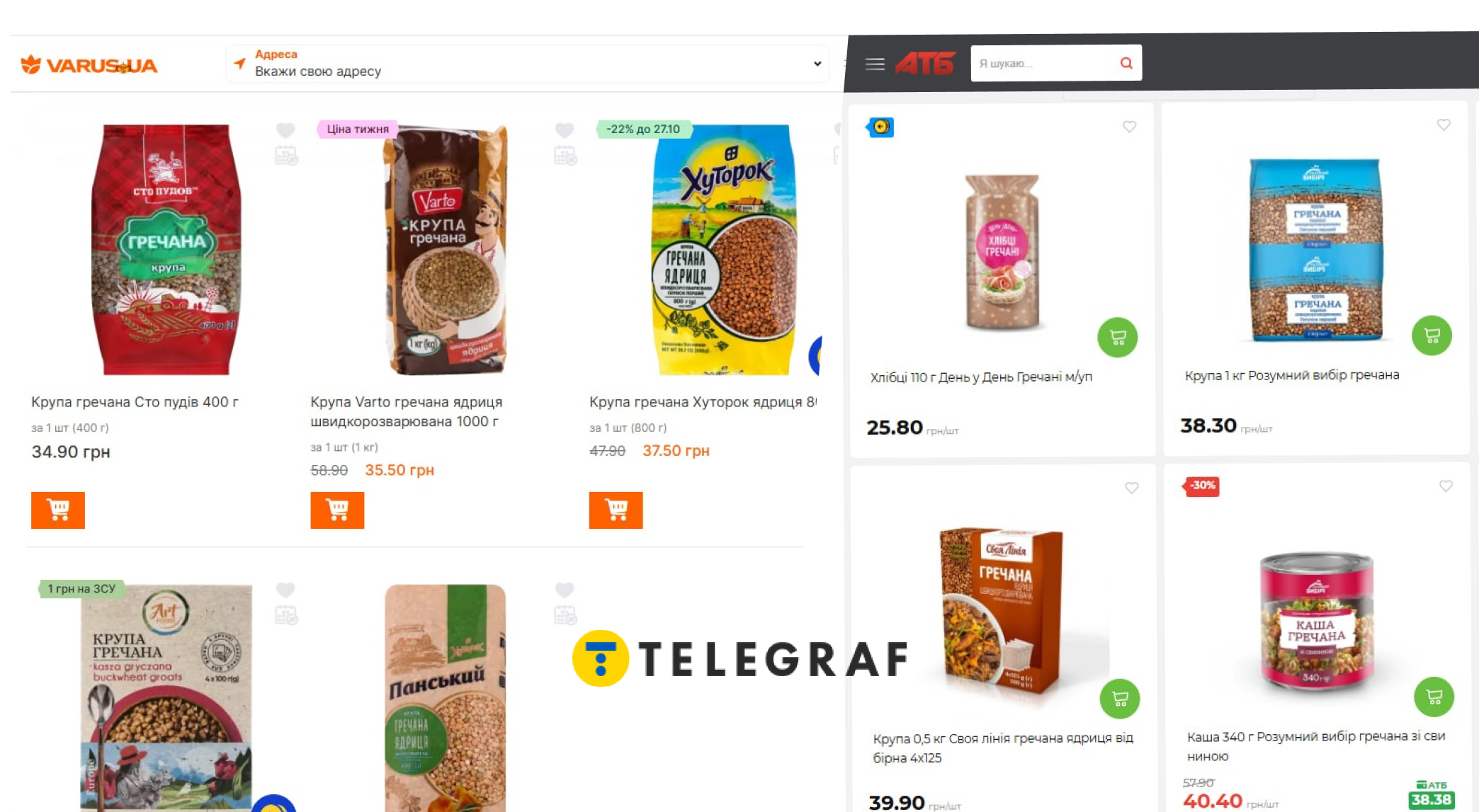Focus the Я шукаю search field
The image size is (1479, 812).
tap(1041, 63)
